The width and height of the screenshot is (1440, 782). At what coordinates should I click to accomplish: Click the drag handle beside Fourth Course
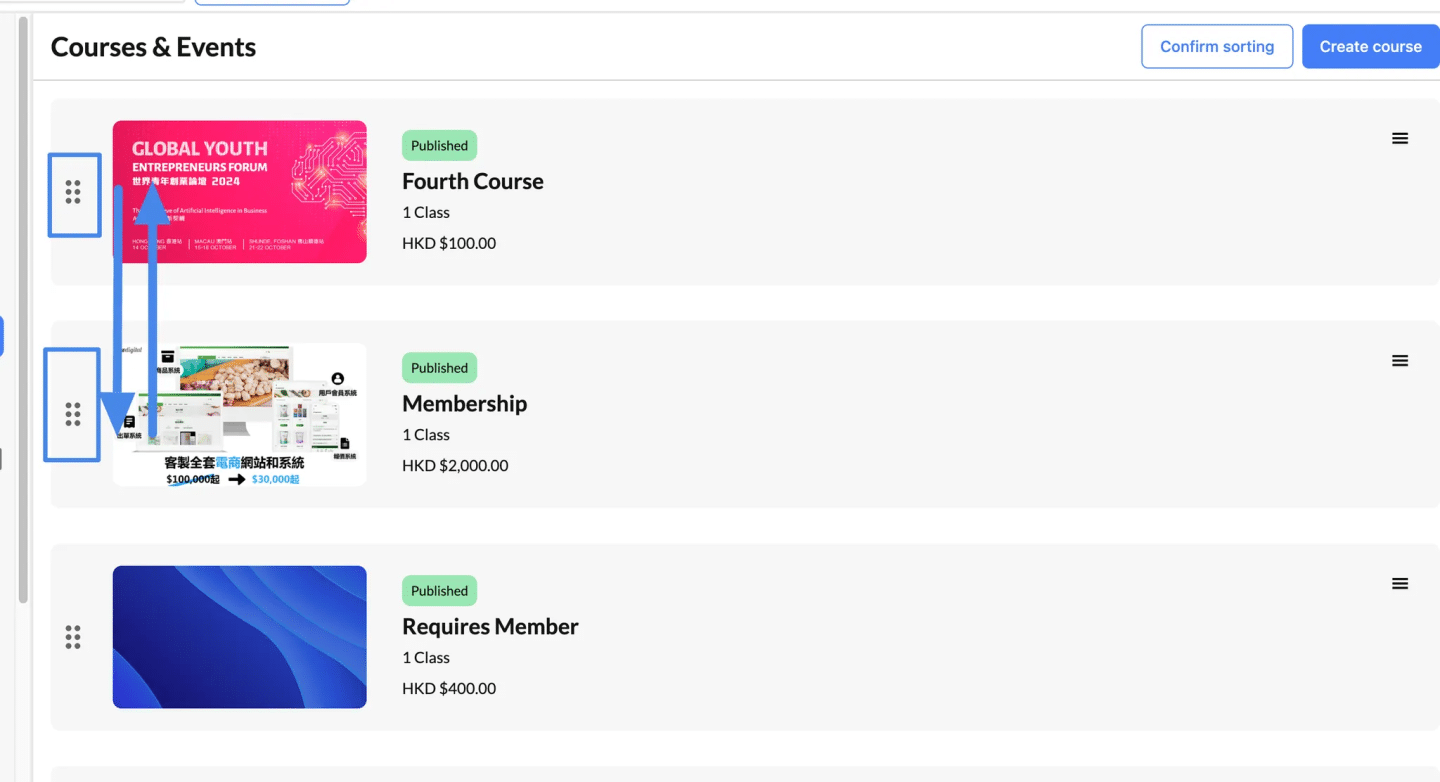click(73, 192)
